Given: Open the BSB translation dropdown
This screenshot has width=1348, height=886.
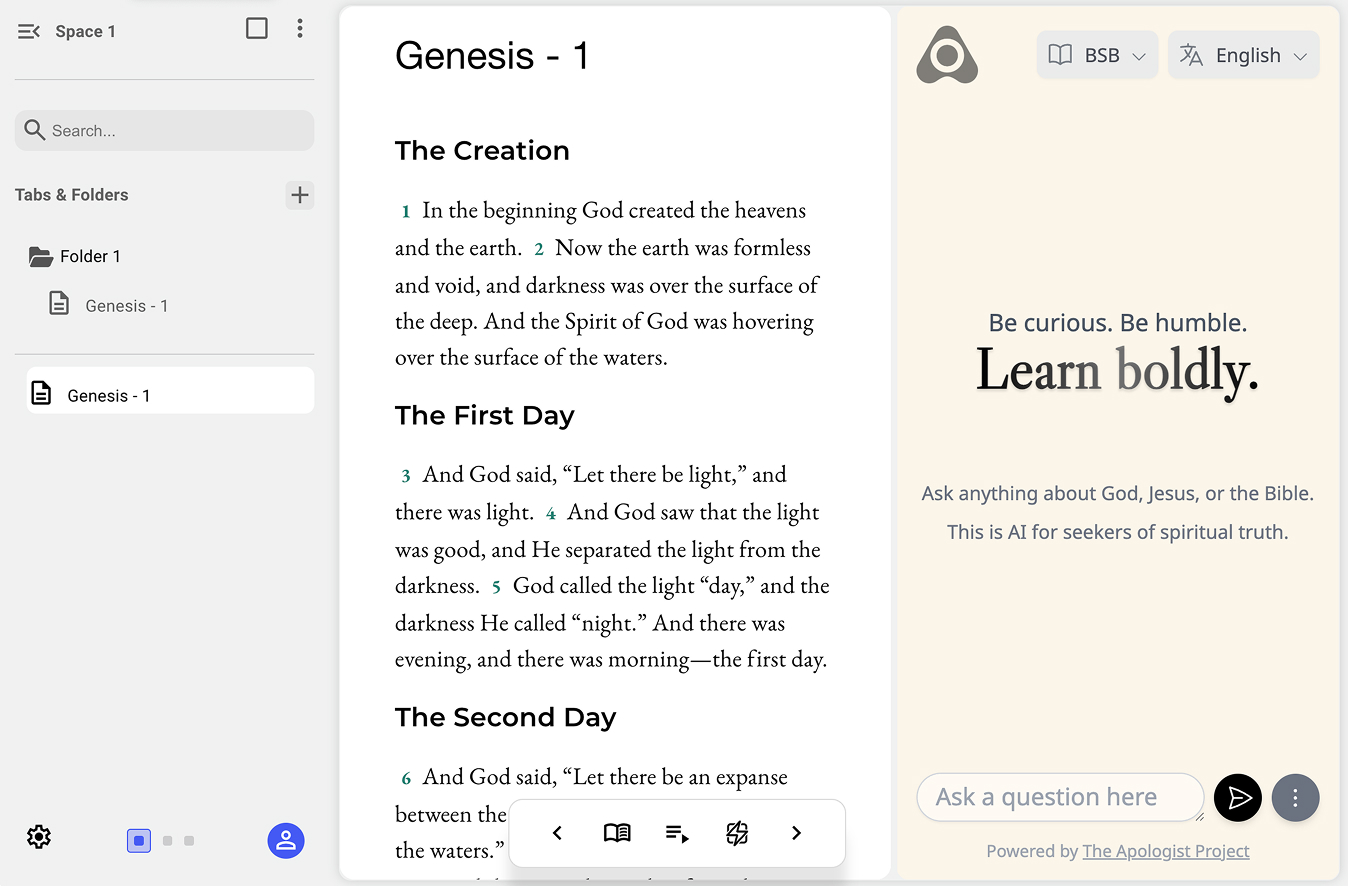Looking at the screenshot, I should tap(1097, 55).
